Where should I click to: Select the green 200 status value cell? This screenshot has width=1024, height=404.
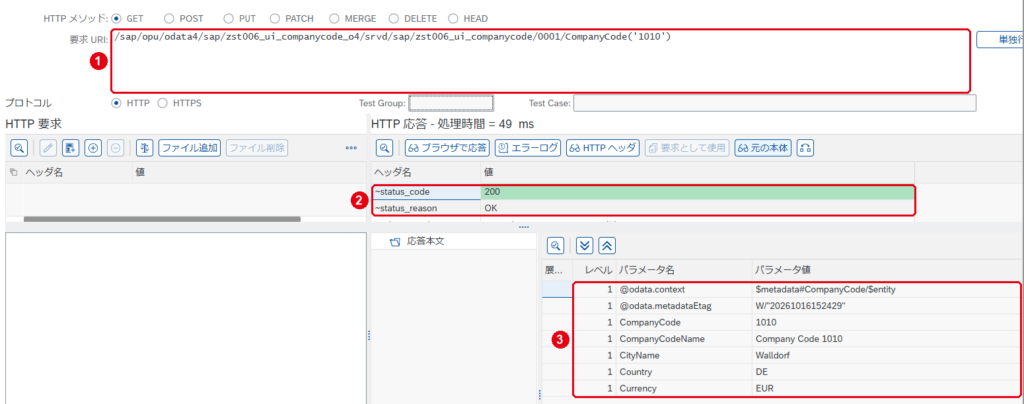tap(697, 192)
